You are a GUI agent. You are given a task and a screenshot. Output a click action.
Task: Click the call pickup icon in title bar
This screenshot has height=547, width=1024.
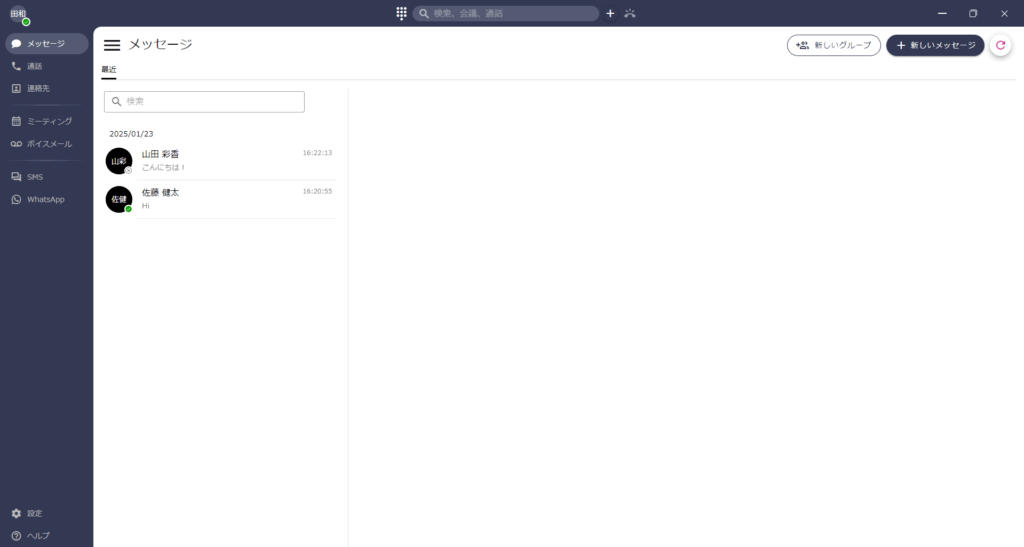click(629, 14)
